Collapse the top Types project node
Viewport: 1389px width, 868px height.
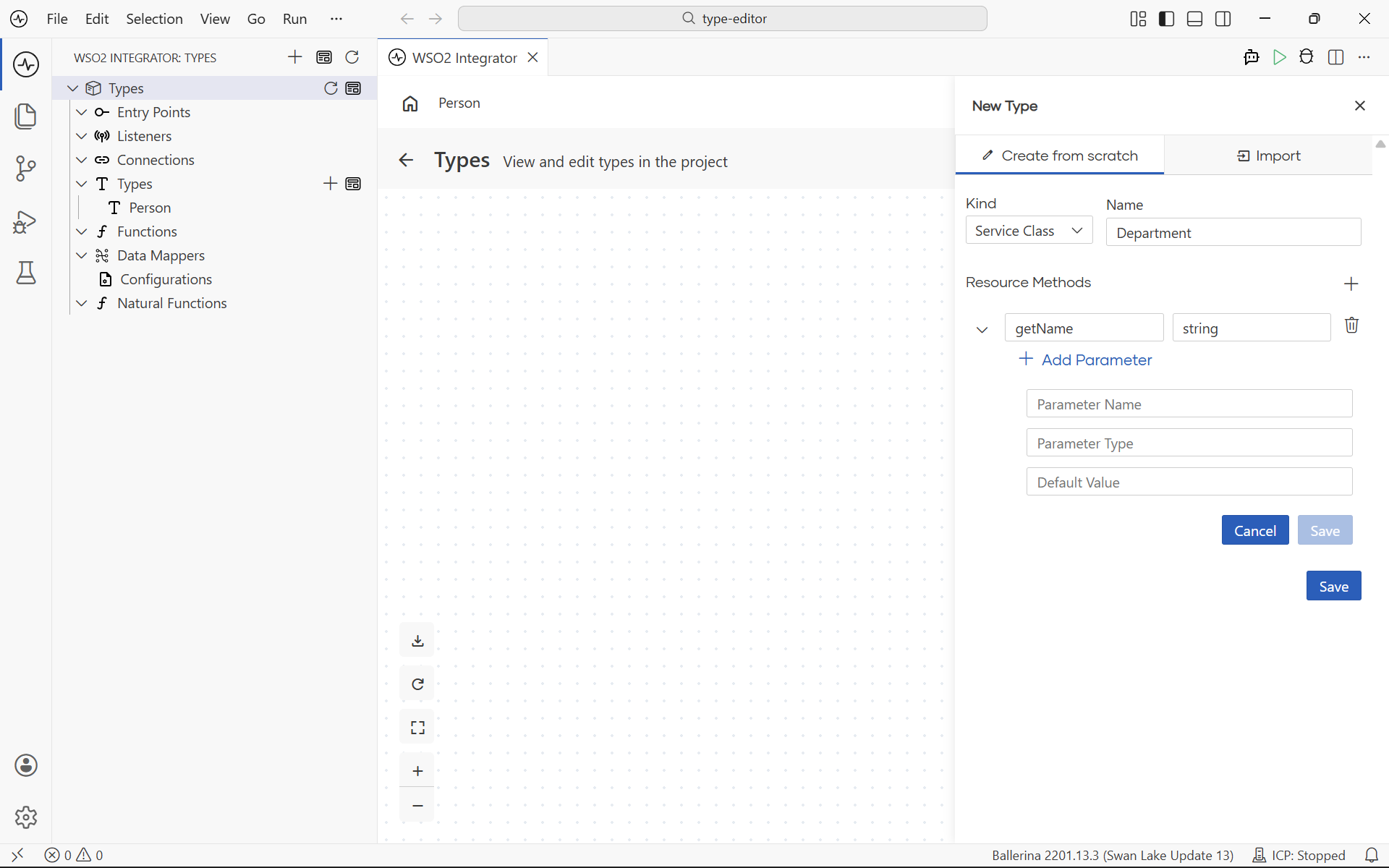click(72, 88)
